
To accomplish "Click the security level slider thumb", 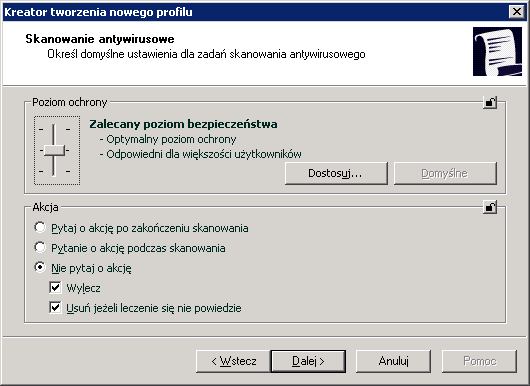I will pos(54,150).
